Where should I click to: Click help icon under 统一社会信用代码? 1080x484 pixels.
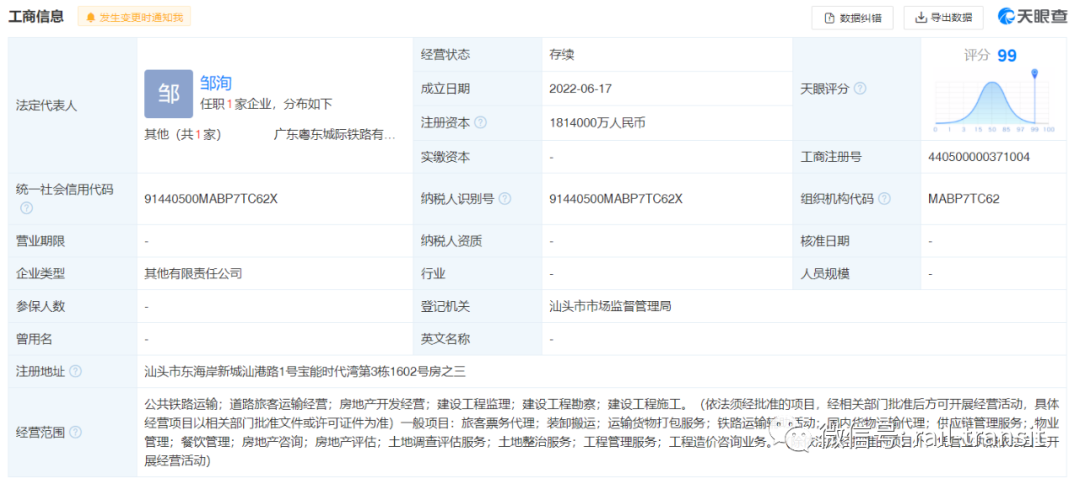pyautogui.click(x=26, y=208)
